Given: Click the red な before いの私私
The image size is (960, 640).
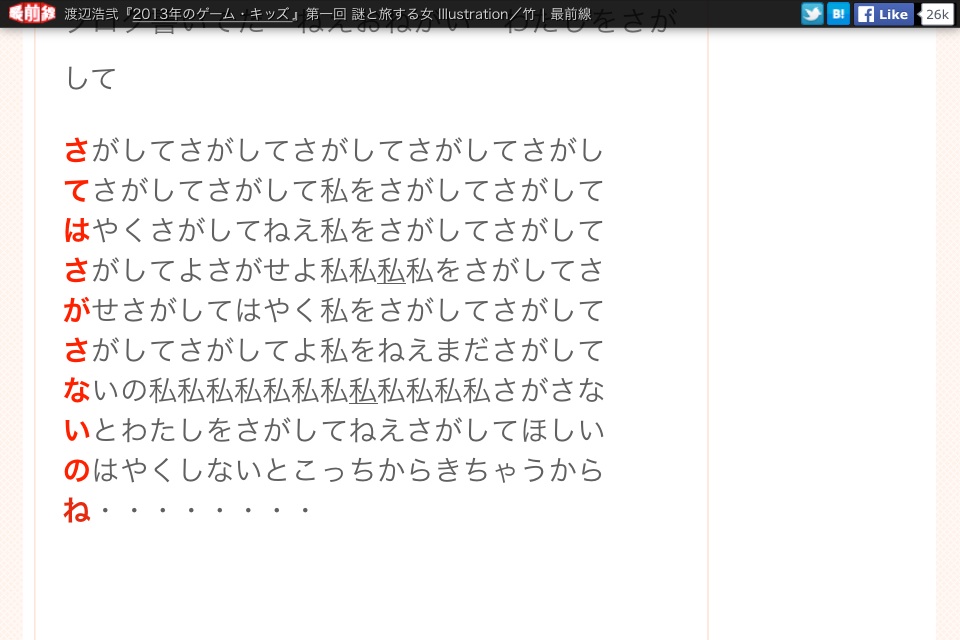Looking at the screenshot, I should [x=77, y=390].
